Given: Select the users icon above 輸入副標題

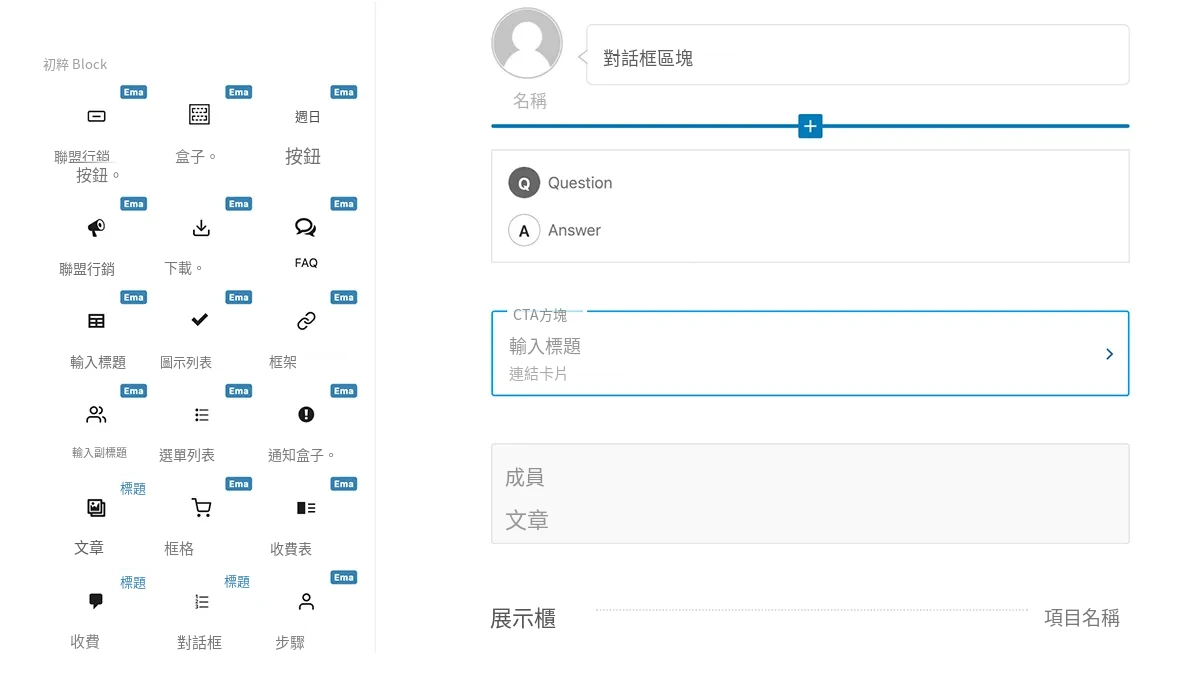Looking at the screenshot, I should (96, 414).
